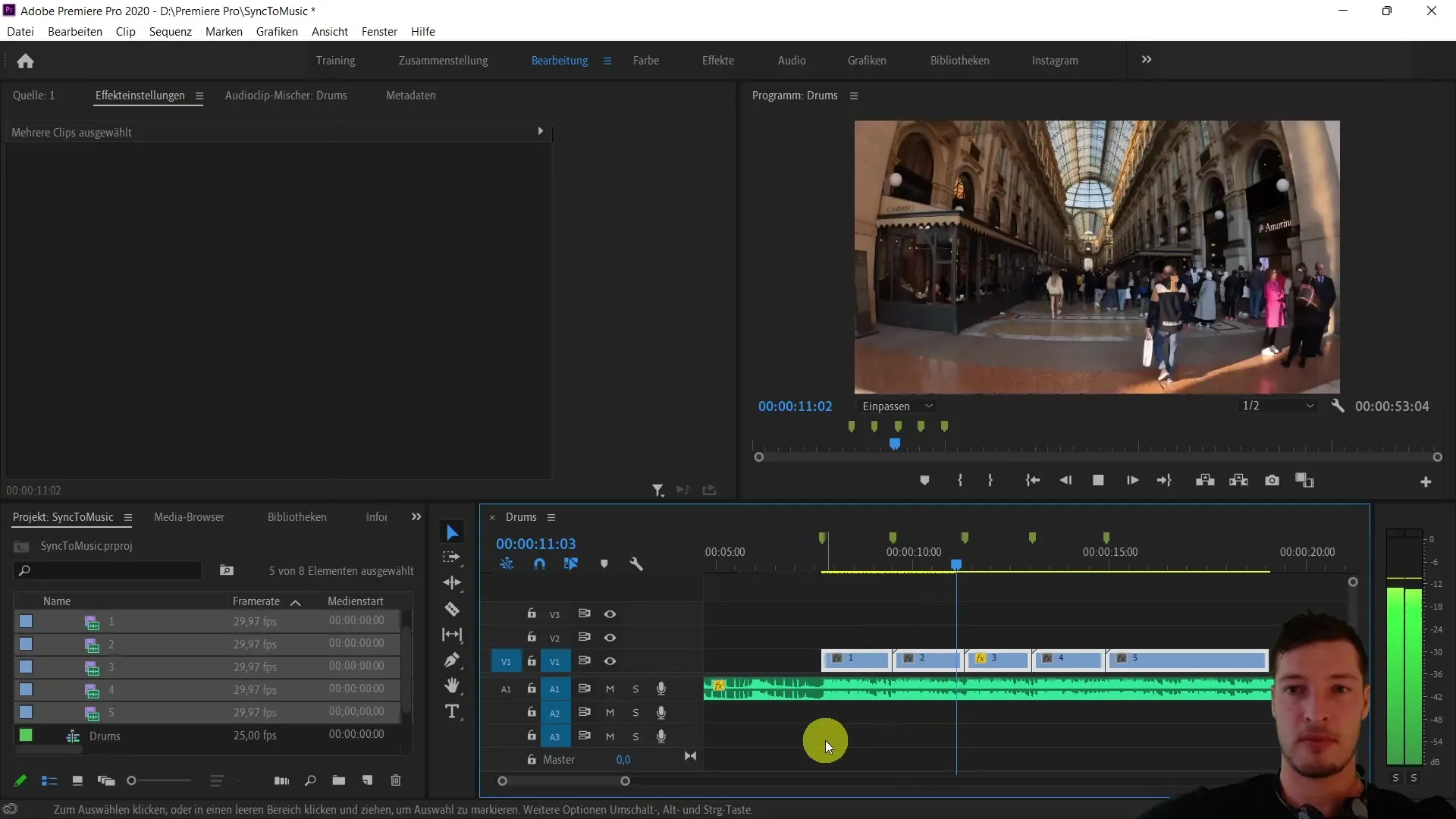Go to In point in Program monitor
The width and height of the screenshot is (1456, 819).
click(x=1033, y=481)
